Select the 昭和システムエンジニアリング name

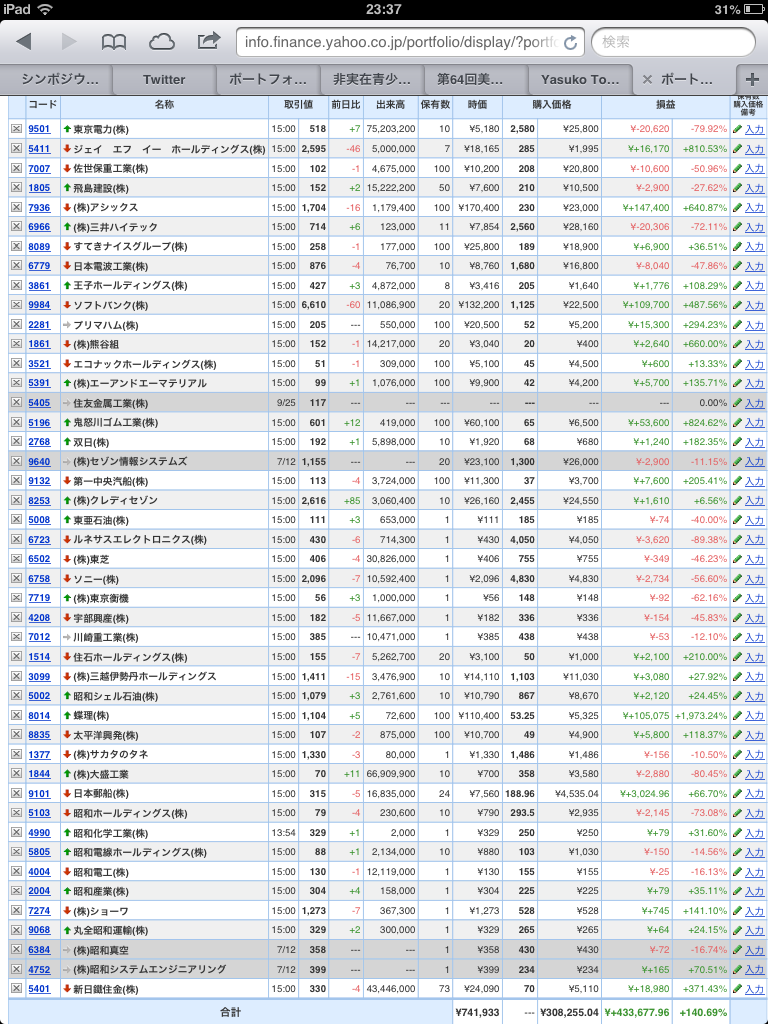[x=150, y=970]
